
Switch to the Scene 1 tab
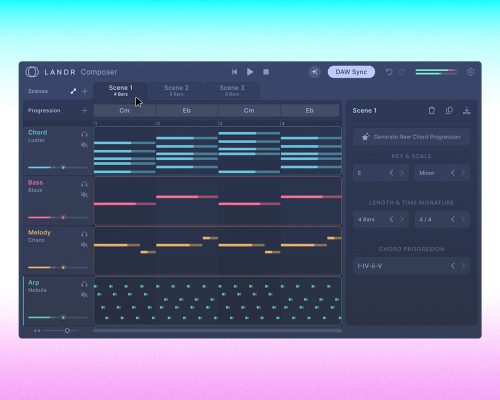pos(120,90)
